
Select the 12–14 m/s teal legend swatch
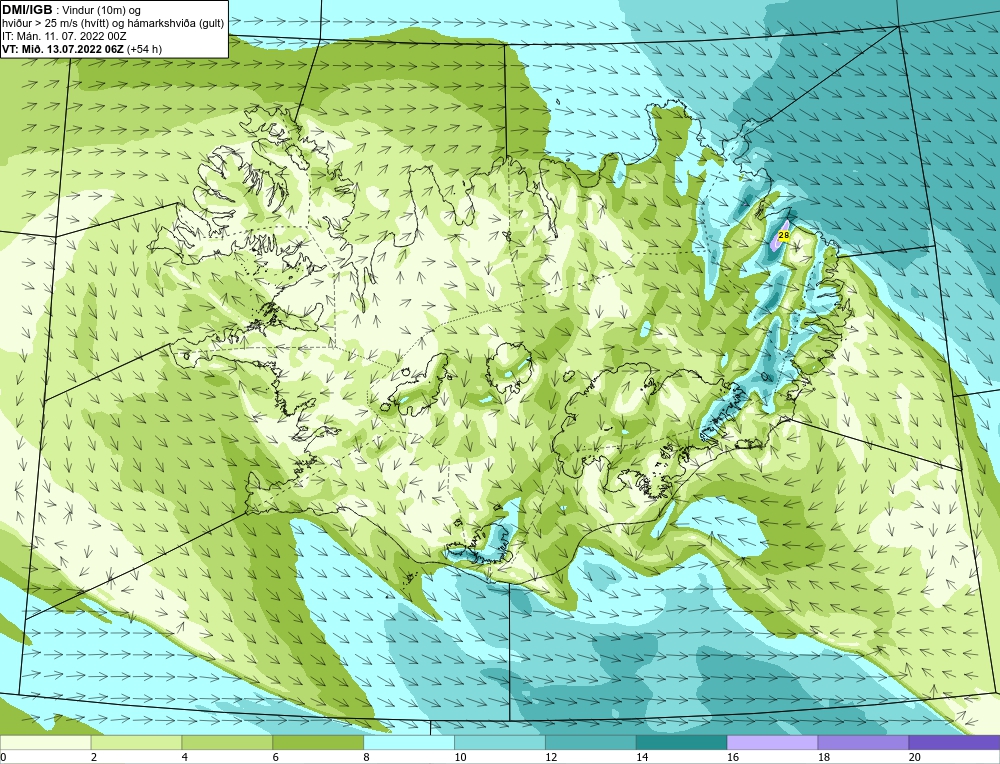coord(591,742)
